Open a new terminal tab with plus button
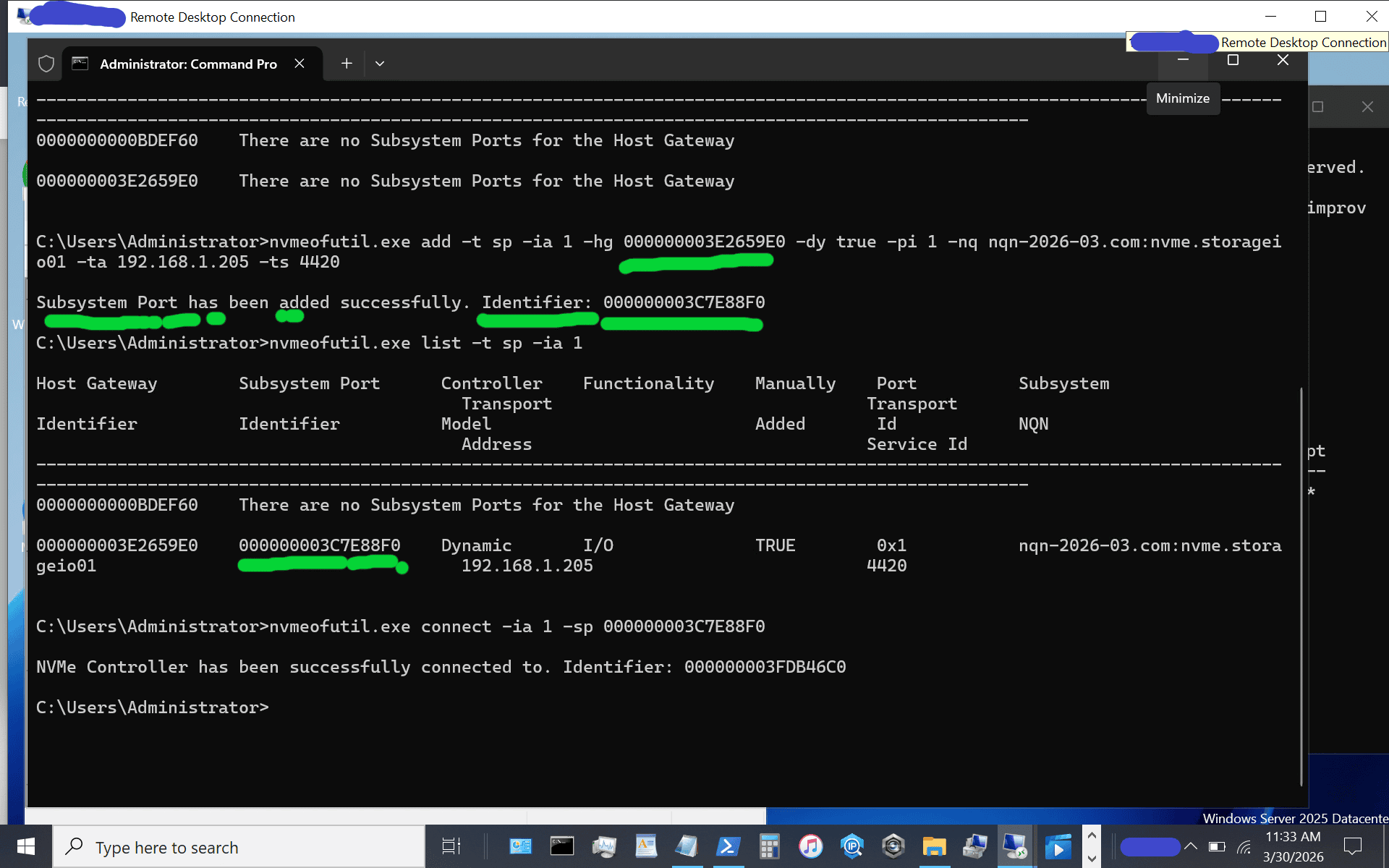1389x868 pixels. tap(347, 64)
